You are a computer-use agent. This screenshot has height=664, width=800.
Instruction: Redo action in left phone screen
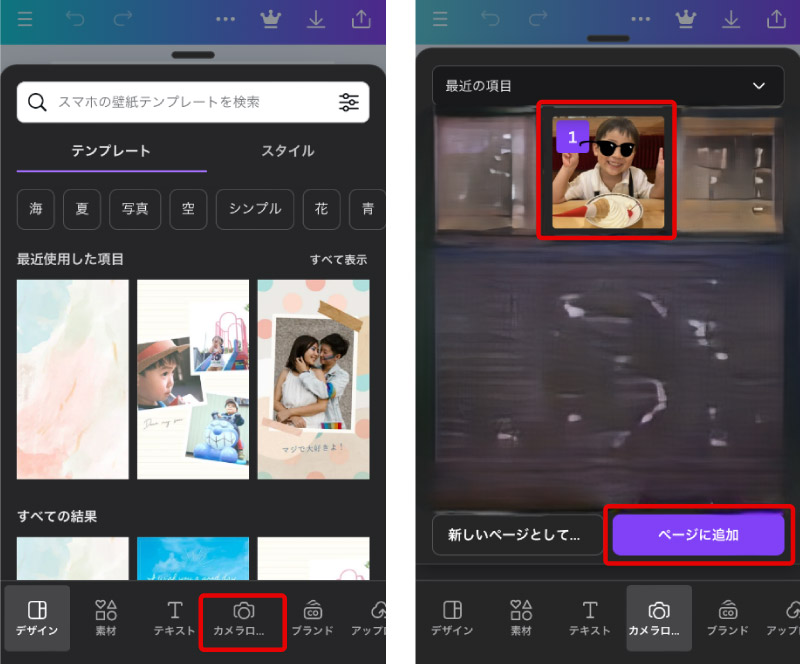(123, 19)
